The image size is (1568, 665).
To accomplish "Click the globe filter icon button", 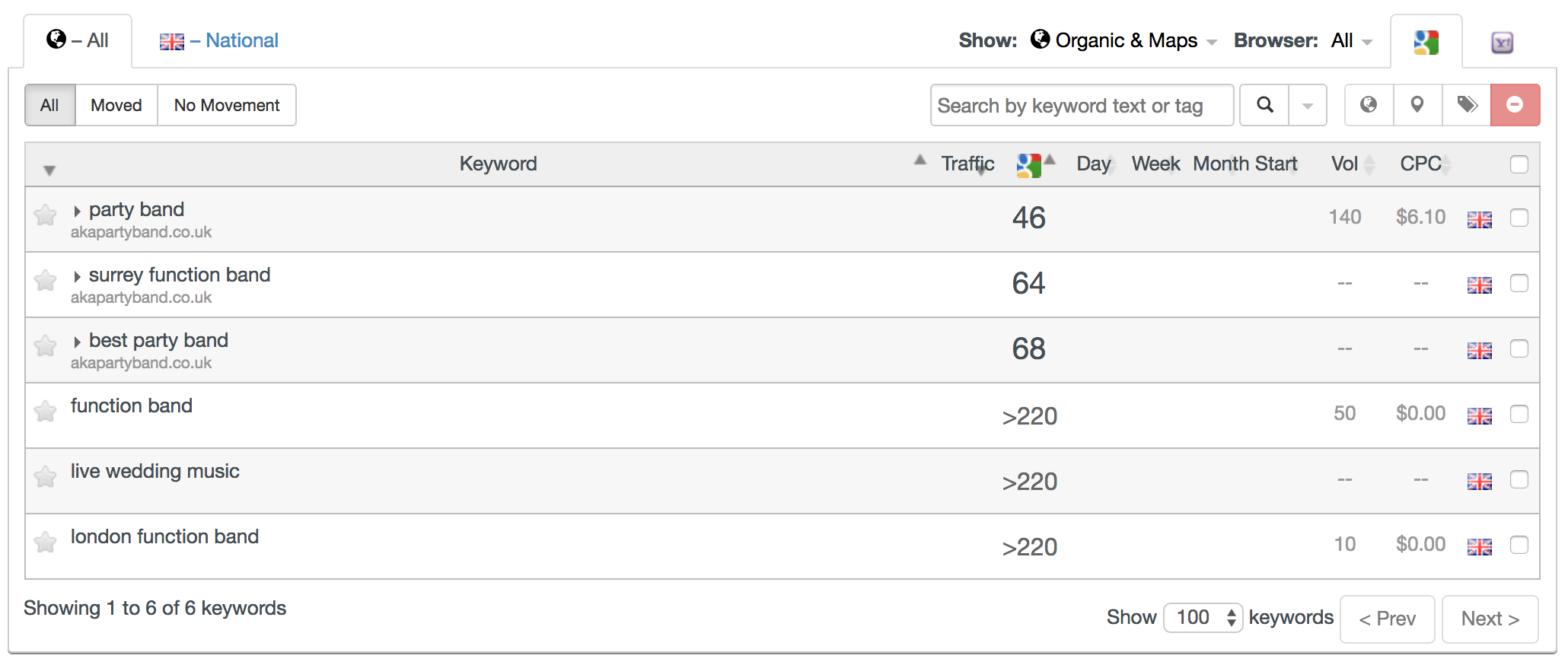I will click(x=1369, y=105).
